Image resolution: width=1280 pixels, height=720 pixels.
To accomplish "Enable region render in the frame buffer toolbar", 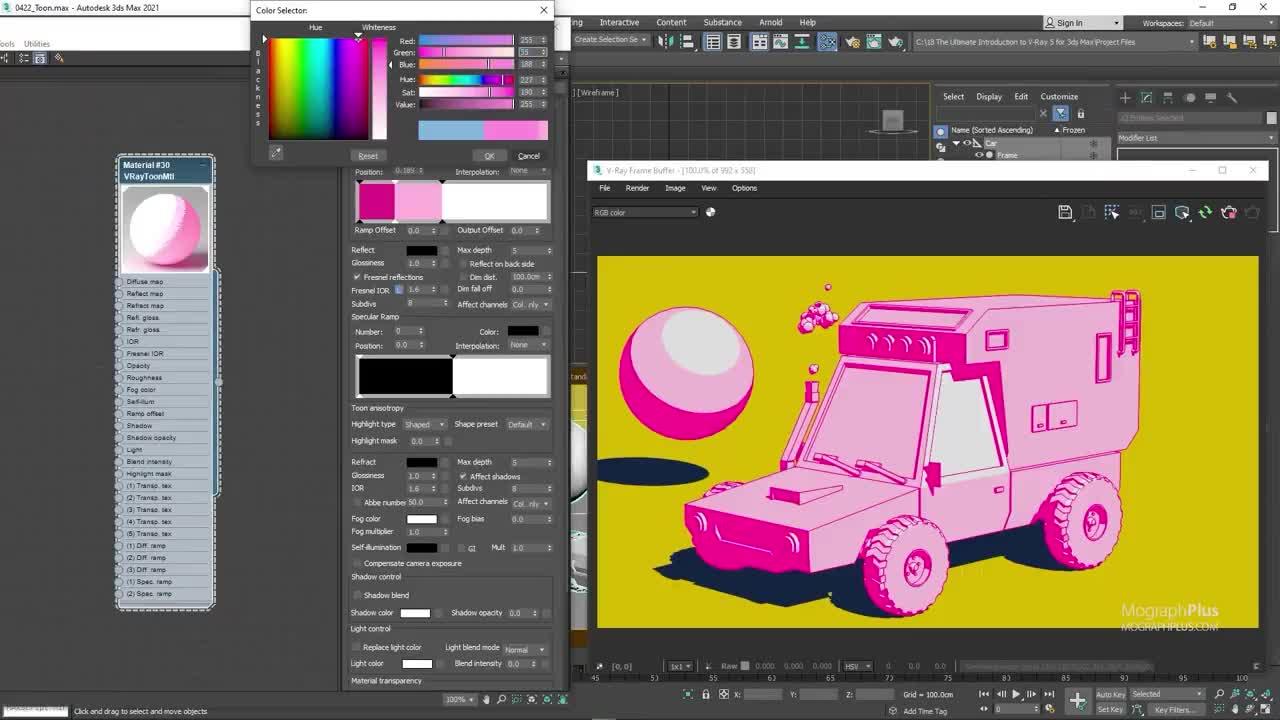I will [1112, 212].
